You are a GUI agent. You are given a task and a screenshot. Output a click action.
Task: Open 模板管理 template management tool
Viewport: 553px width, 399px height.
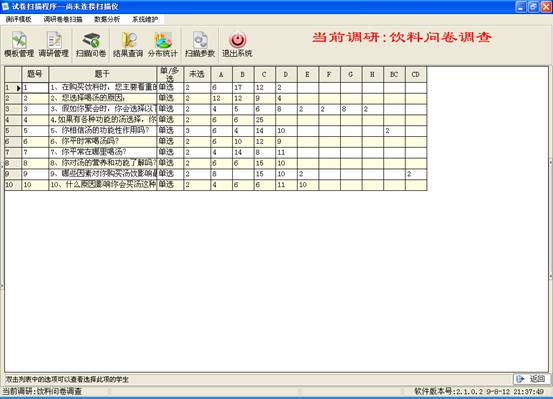[x=19, y=45]
